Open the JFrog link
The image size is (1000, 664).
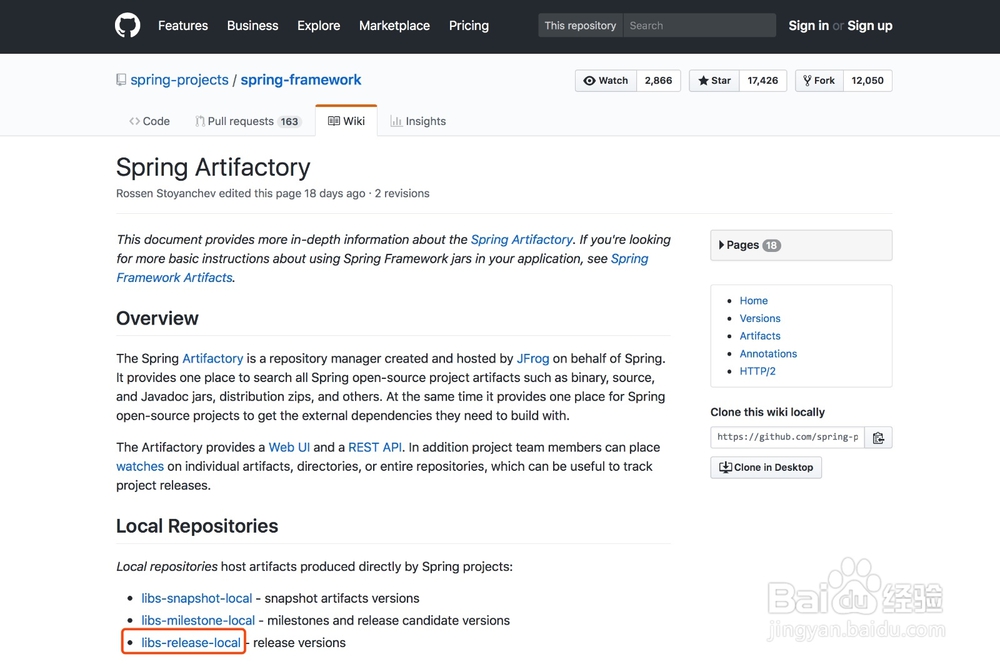pos(533,358)
